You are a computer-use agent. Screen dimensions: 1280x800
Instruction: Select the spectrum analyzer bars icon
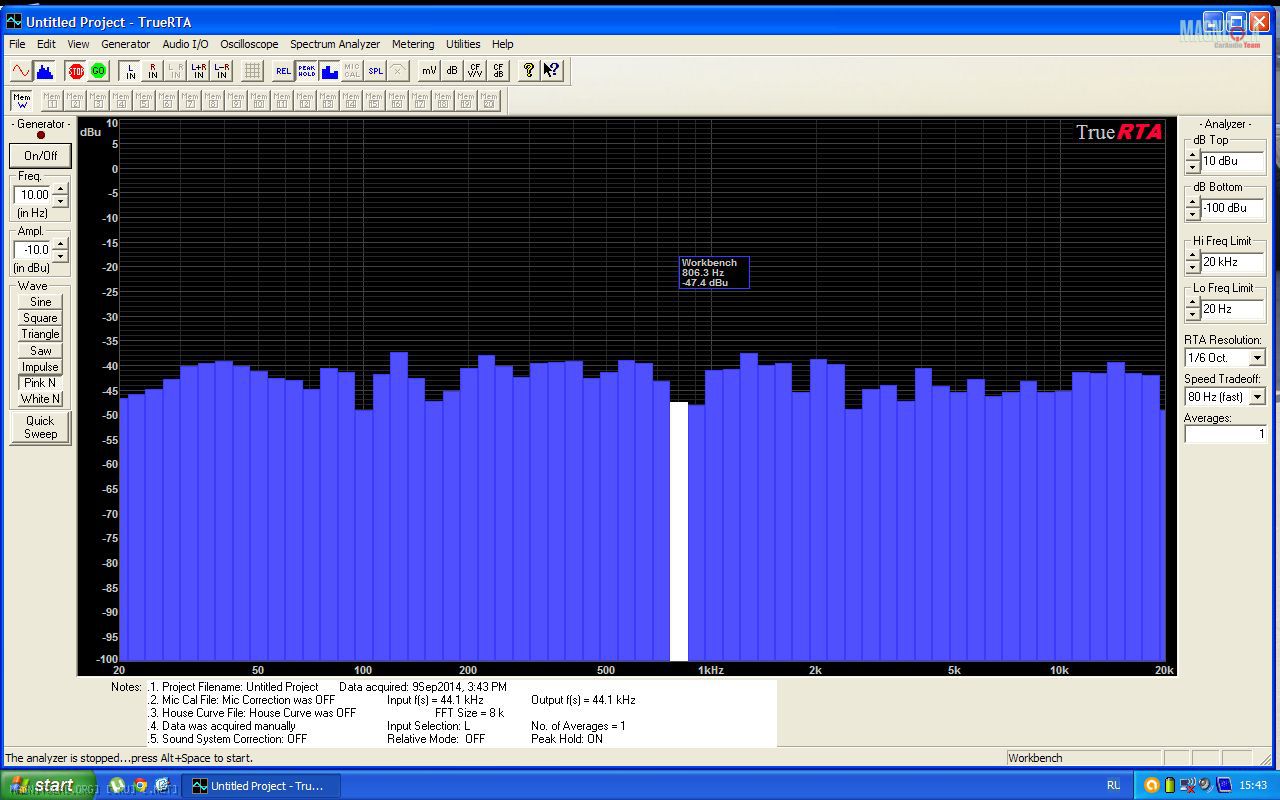[x=44, y=70]
